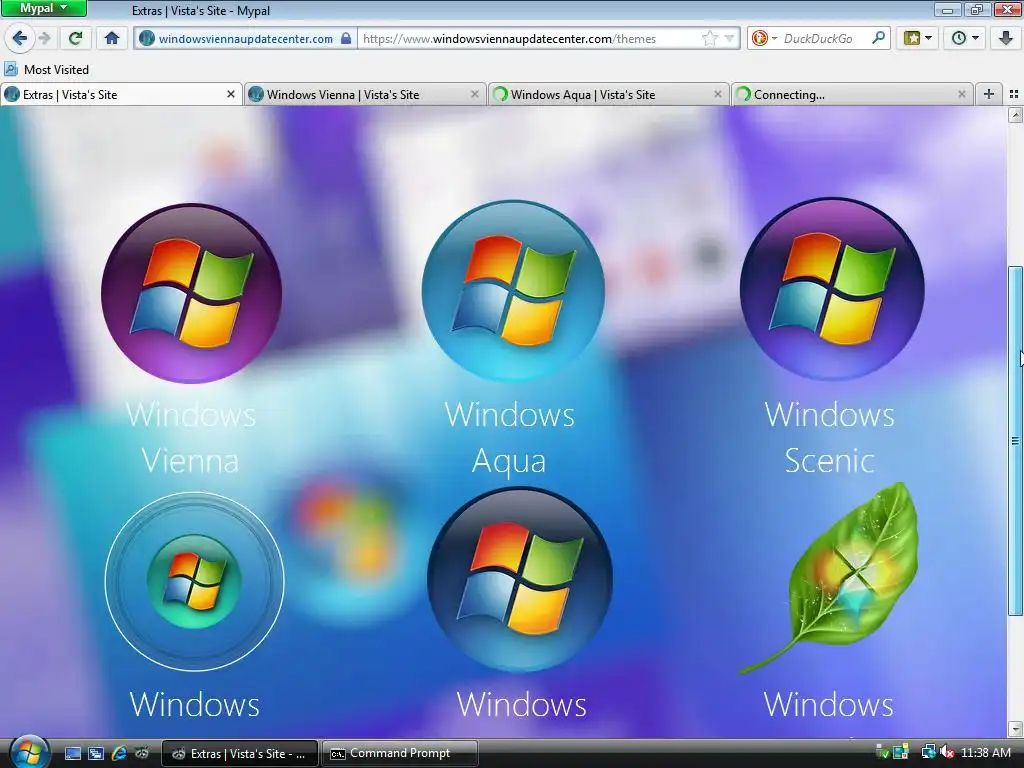This screenshot has width=1024, height=768.
Task: Switch to Windows Vienna | Vista's Site tab
Action: coord(365,95)
